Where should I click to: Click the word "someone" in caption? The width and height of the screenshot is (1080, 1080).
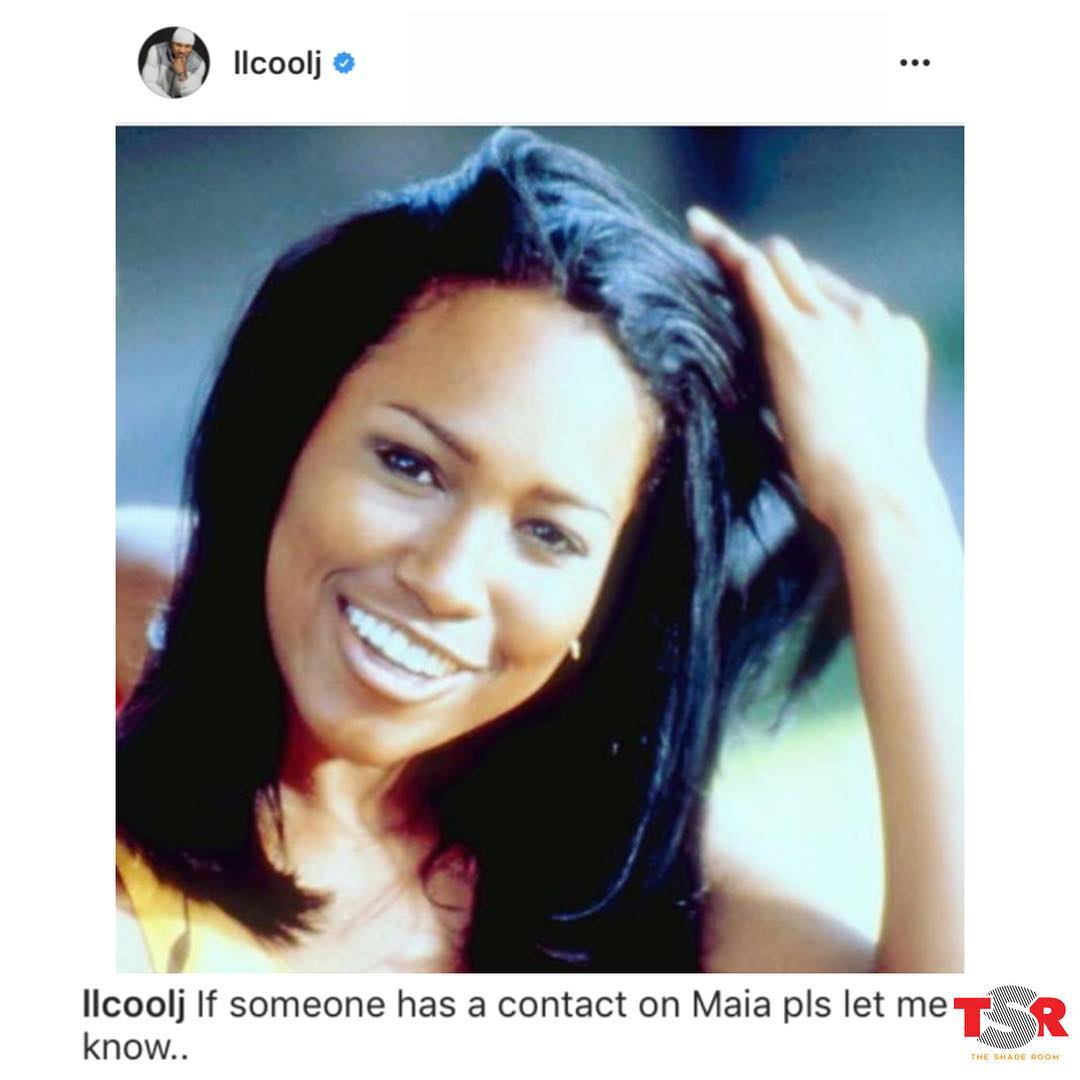click(307, 1005)
